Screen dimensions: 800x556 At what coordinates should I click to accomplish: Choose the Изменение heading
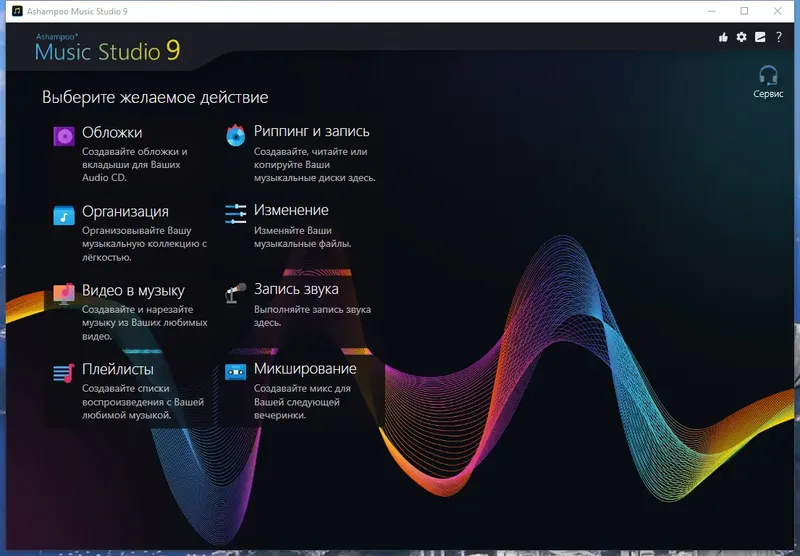291,210
